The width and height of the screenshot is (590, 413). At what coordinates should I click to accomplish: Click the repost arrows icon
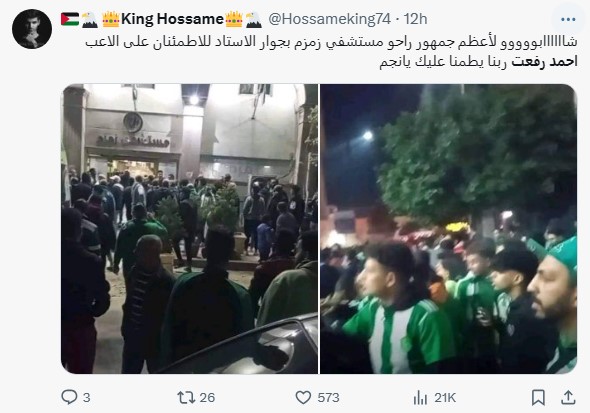point(186,397)
